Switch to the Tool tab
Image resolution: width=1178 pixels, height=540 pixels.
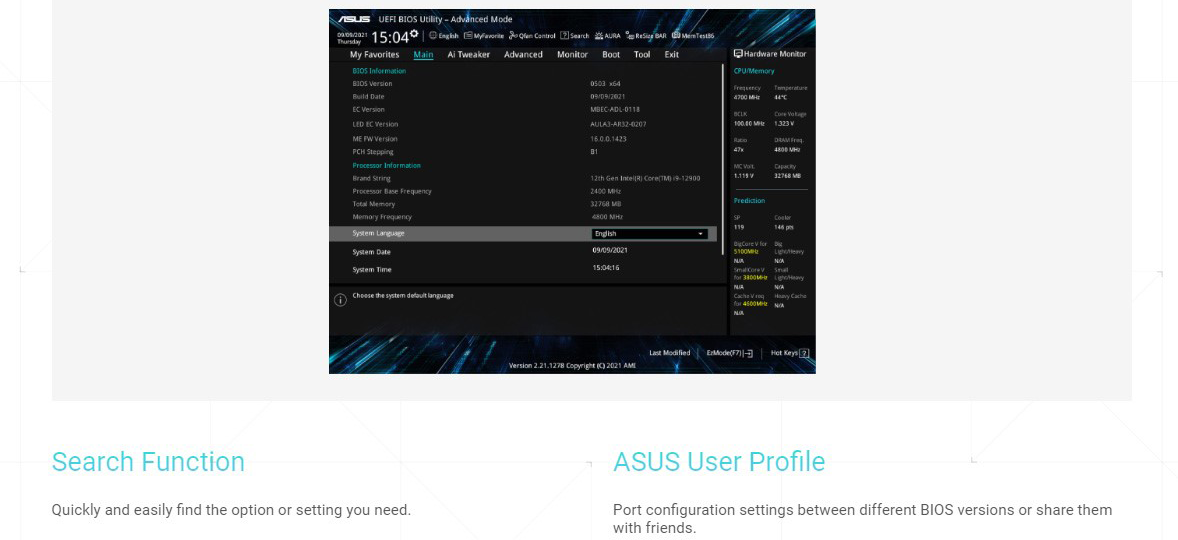click(x=642, y=55)
